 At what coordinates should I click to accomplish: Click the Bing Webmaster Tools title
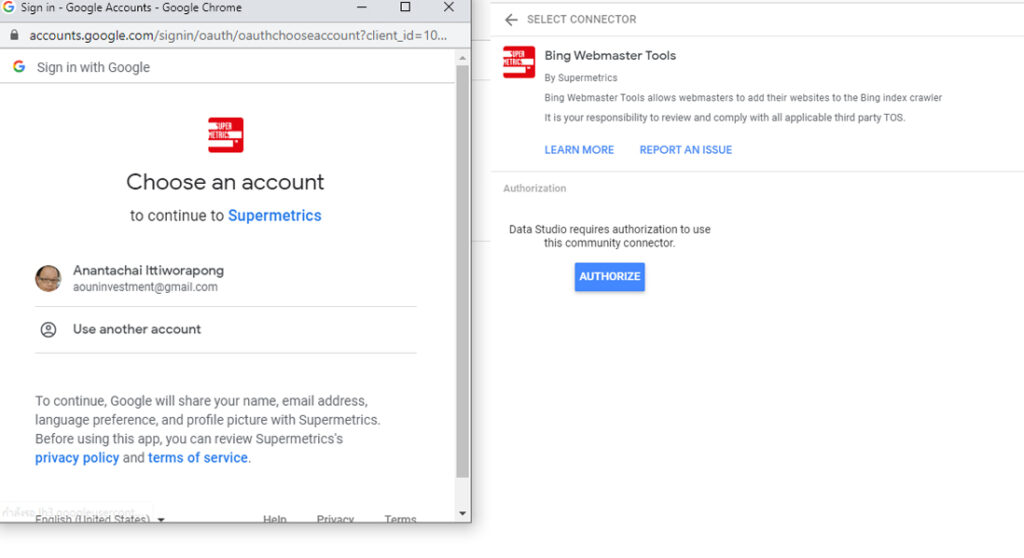(x=610, y=56)
